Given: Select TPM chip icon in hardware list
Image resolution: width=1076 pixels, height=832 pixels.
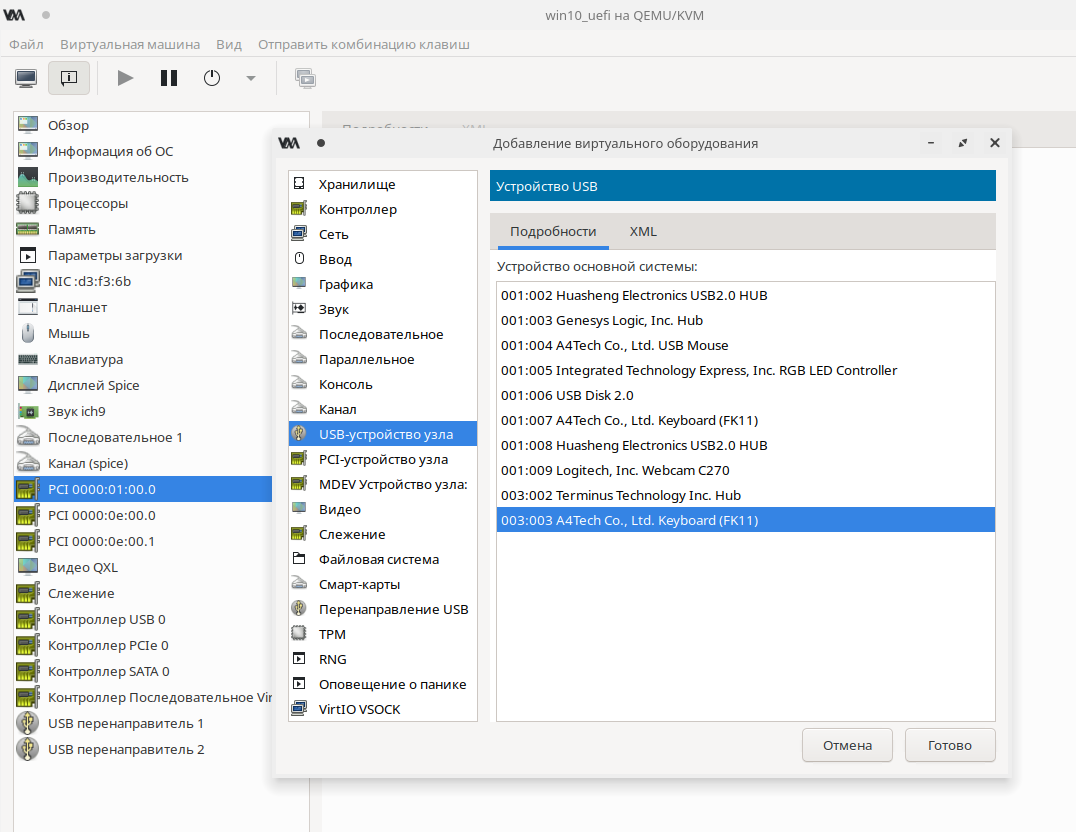Looking at the screenshot, I should click(298, 634).
